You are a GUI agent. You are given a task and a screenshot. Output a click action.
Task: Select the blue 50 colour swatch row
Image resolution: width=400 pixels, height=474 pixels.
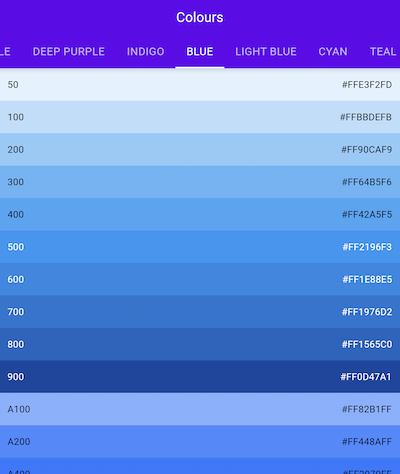200,85
